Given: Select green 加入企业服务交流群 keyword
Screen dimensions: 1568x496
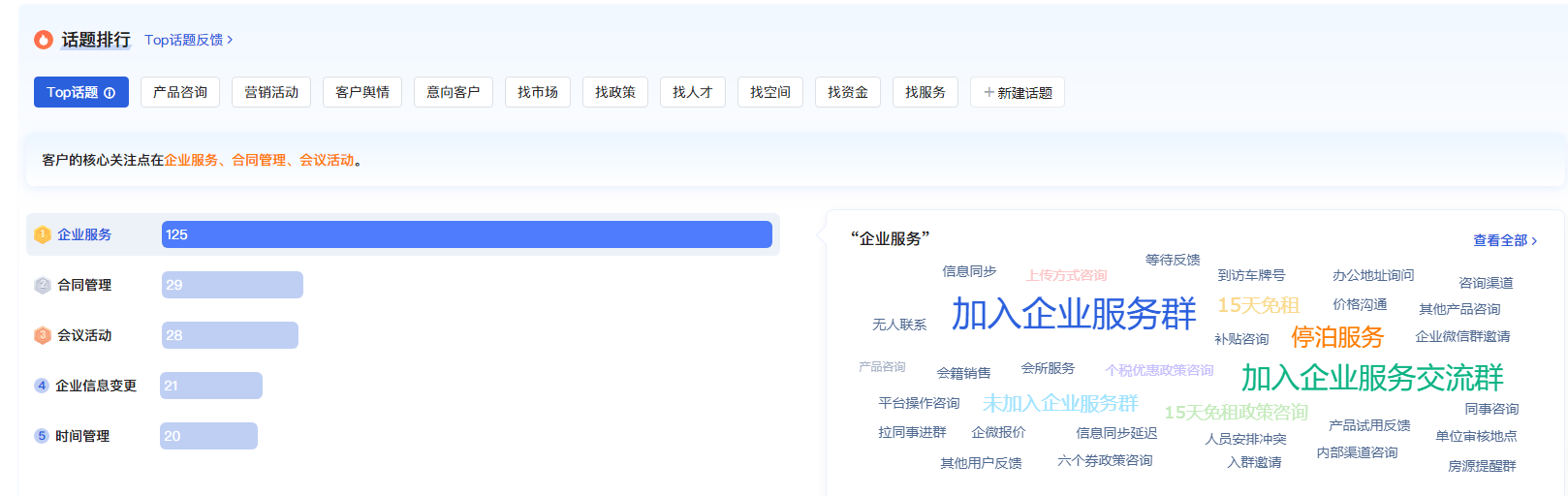Looking at the screenshot, I should [1371, 378].
